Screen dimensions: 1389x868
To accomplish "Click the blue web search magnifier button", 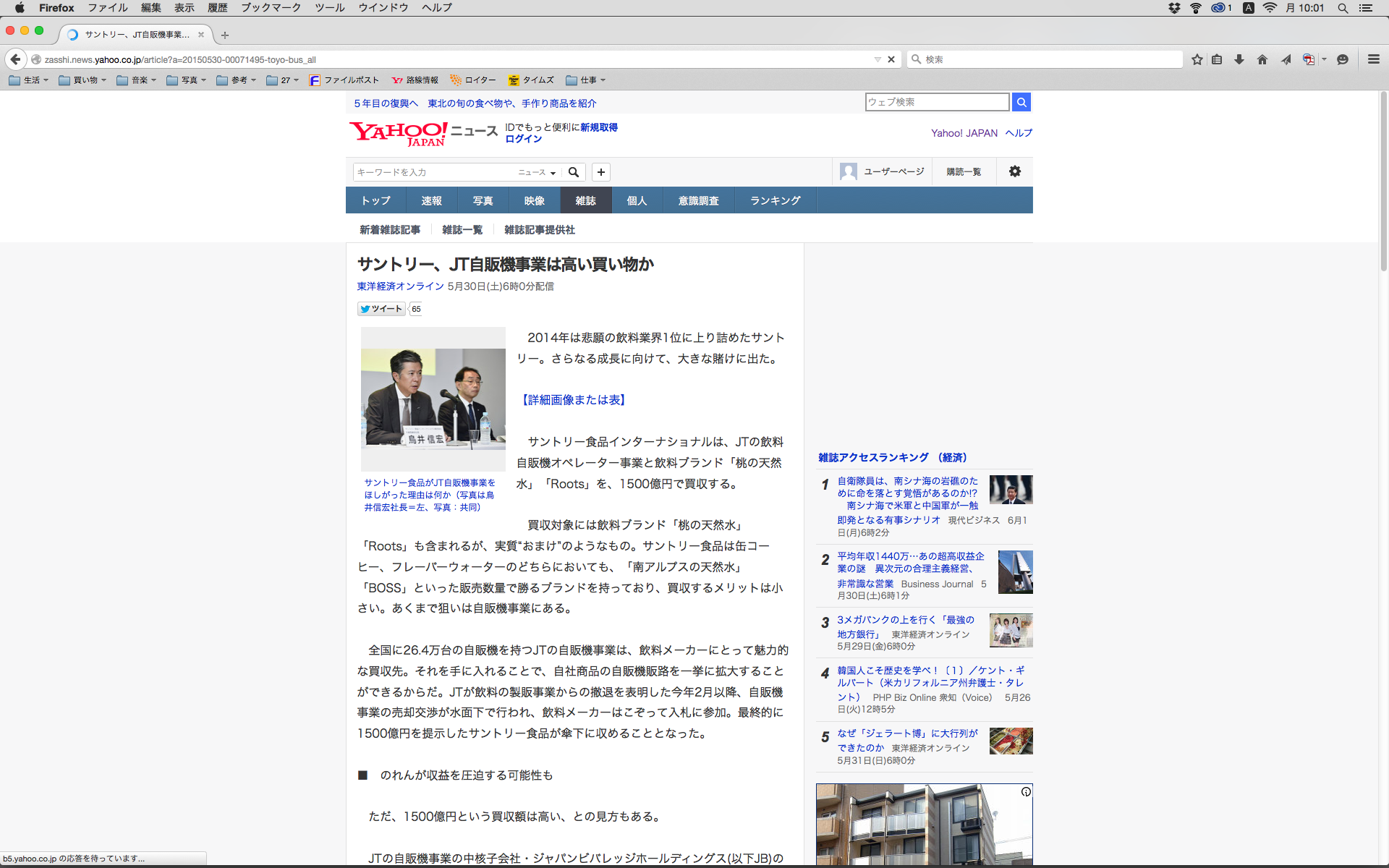I will point(1021,102).
